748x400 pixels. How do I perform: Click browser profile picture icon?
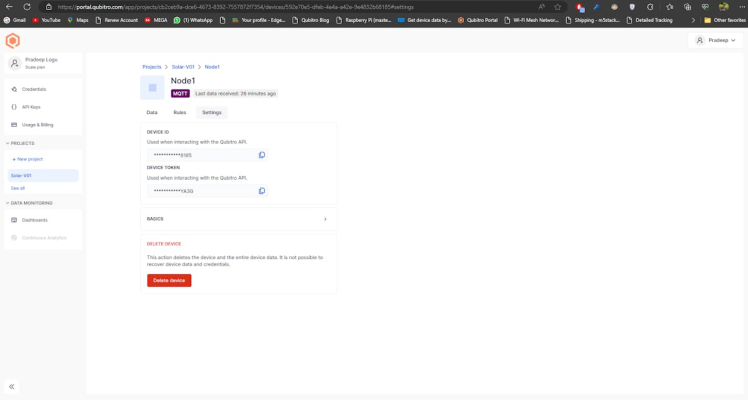[x=724, y=7]
